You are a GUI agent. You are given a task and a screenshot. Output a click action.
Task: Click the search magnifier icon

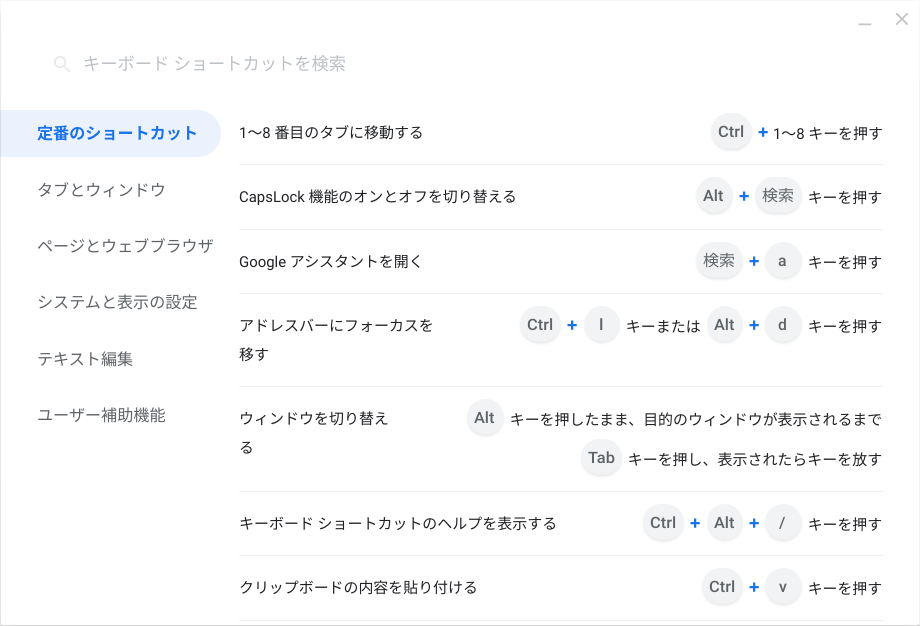[62, 64]
